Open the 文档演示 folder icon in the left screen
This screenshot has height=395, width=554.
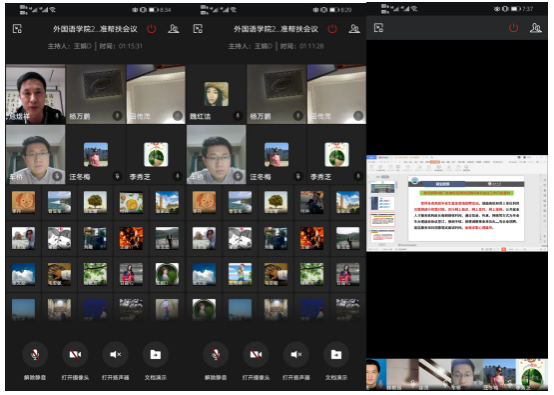(x=155, y=354)
